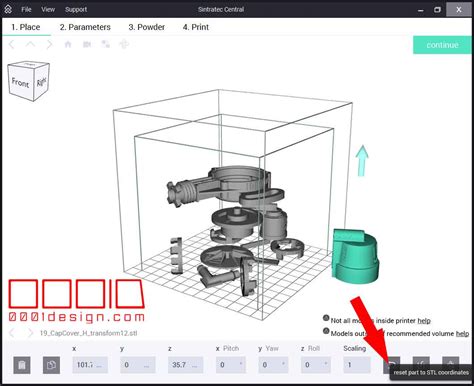Click the green continue button
The height and width of the screenshot is (386, 474).
coord(442,45)
